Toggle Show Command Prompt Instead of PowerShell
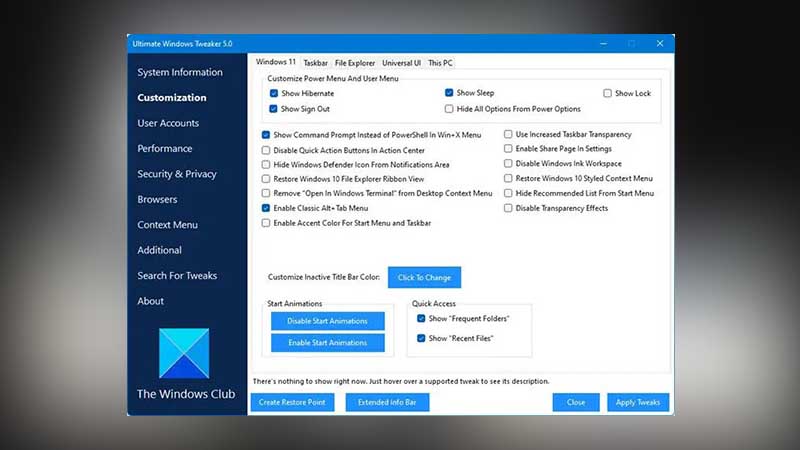The image size is (800, 450). coord(266,135)
